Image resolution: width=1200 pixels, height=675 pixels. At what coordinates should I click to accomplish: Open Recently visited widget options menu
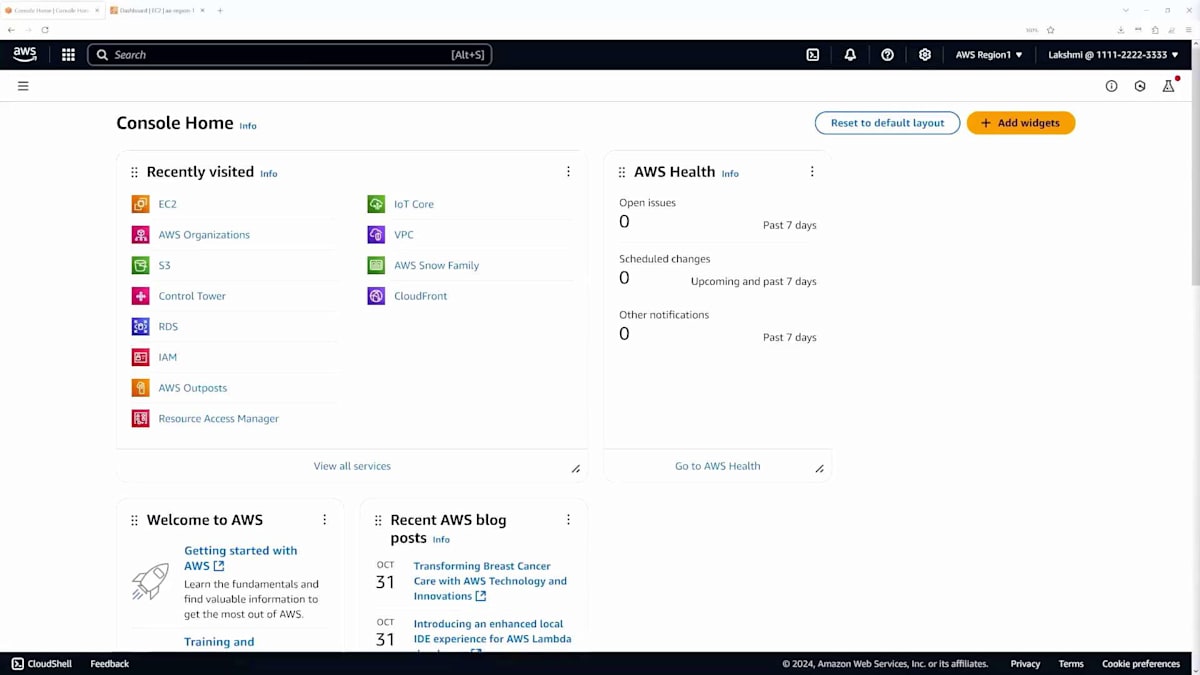pyautogui.click(x=568, y=172)
